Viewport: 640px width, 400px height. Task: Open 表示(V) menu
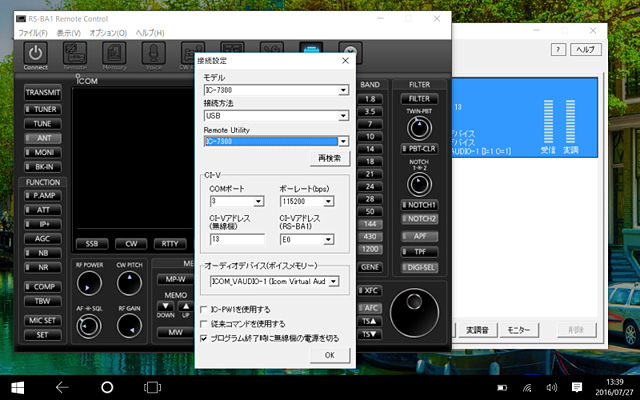click(x=68, y=33)
